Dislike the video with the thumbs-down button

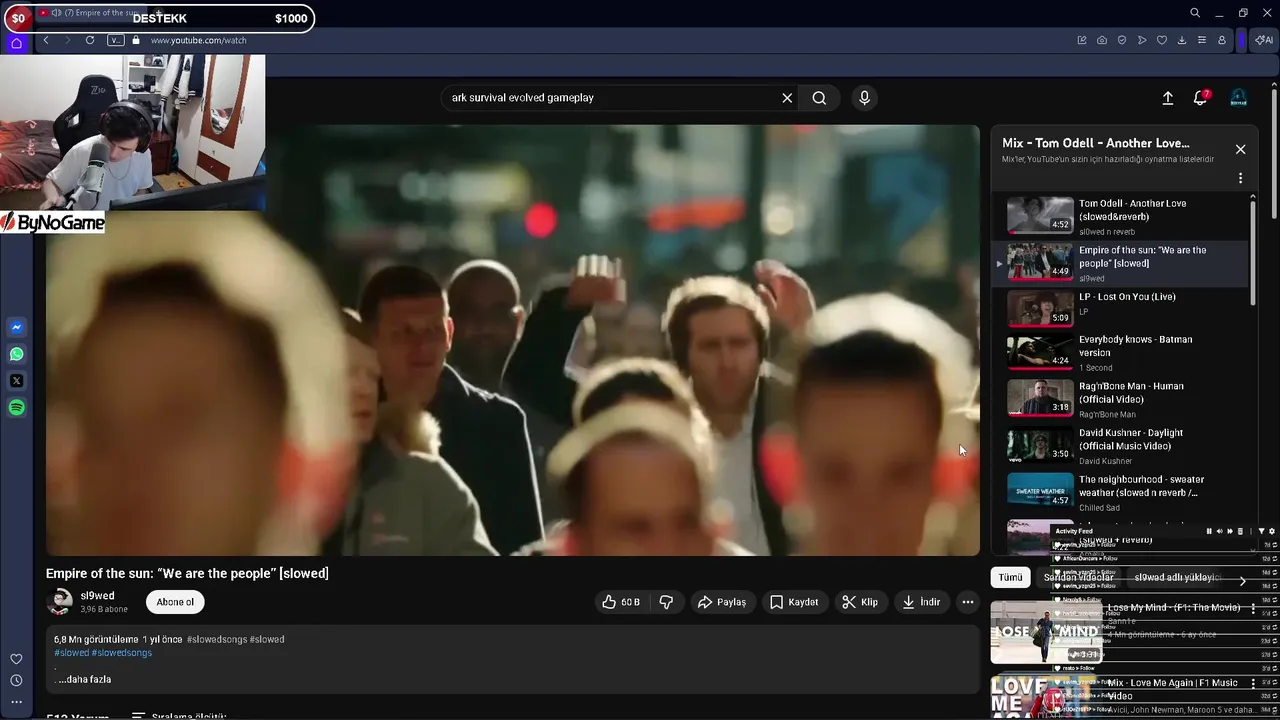(666, 602)
